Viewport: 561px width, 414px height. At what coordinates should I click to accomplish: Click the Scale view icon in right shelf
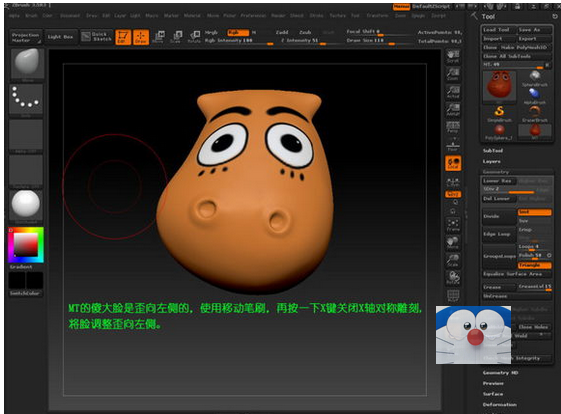click(x=453, y=260)
